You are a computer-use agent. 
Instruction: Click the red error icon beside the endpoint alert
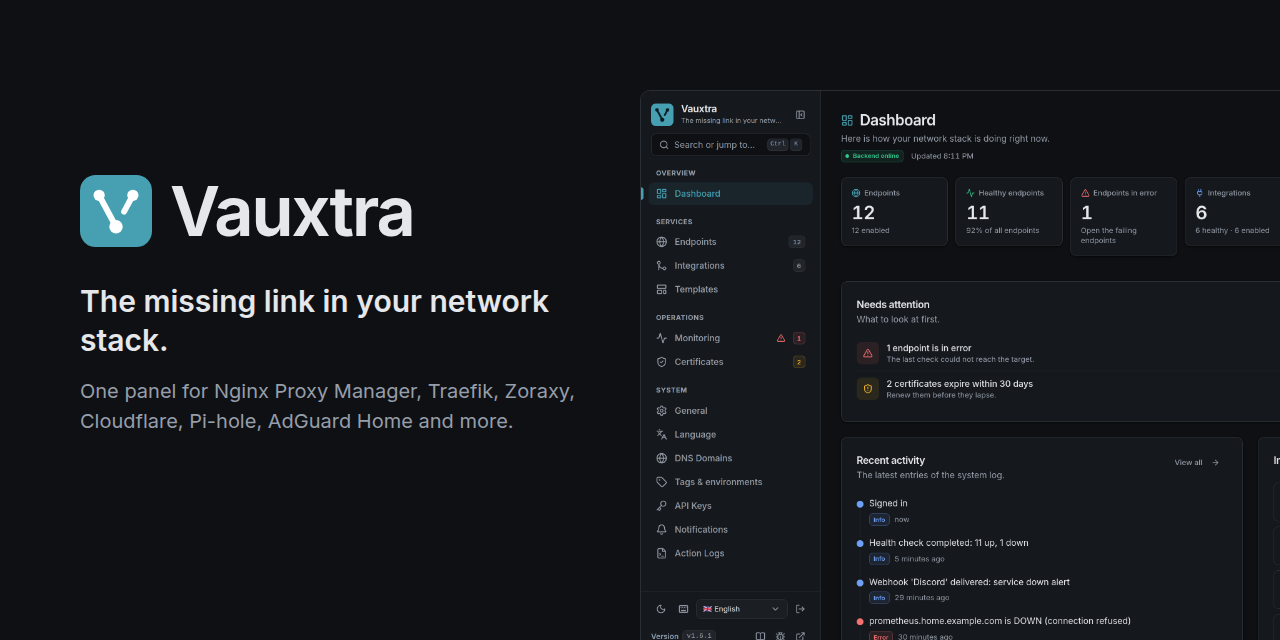(x=868, y=353)
